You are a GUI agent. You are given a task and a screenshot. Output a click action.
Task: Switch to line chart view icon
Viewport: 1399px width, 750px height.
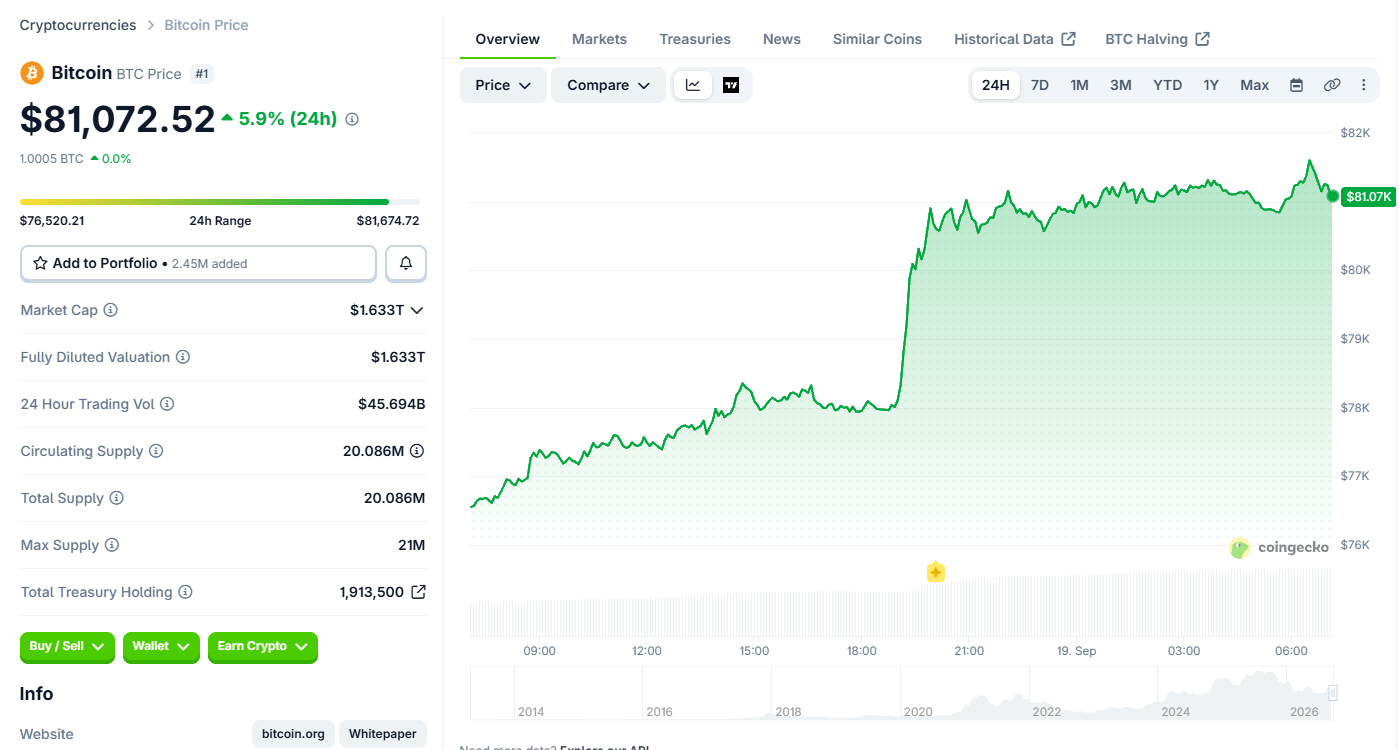(693, 85)
